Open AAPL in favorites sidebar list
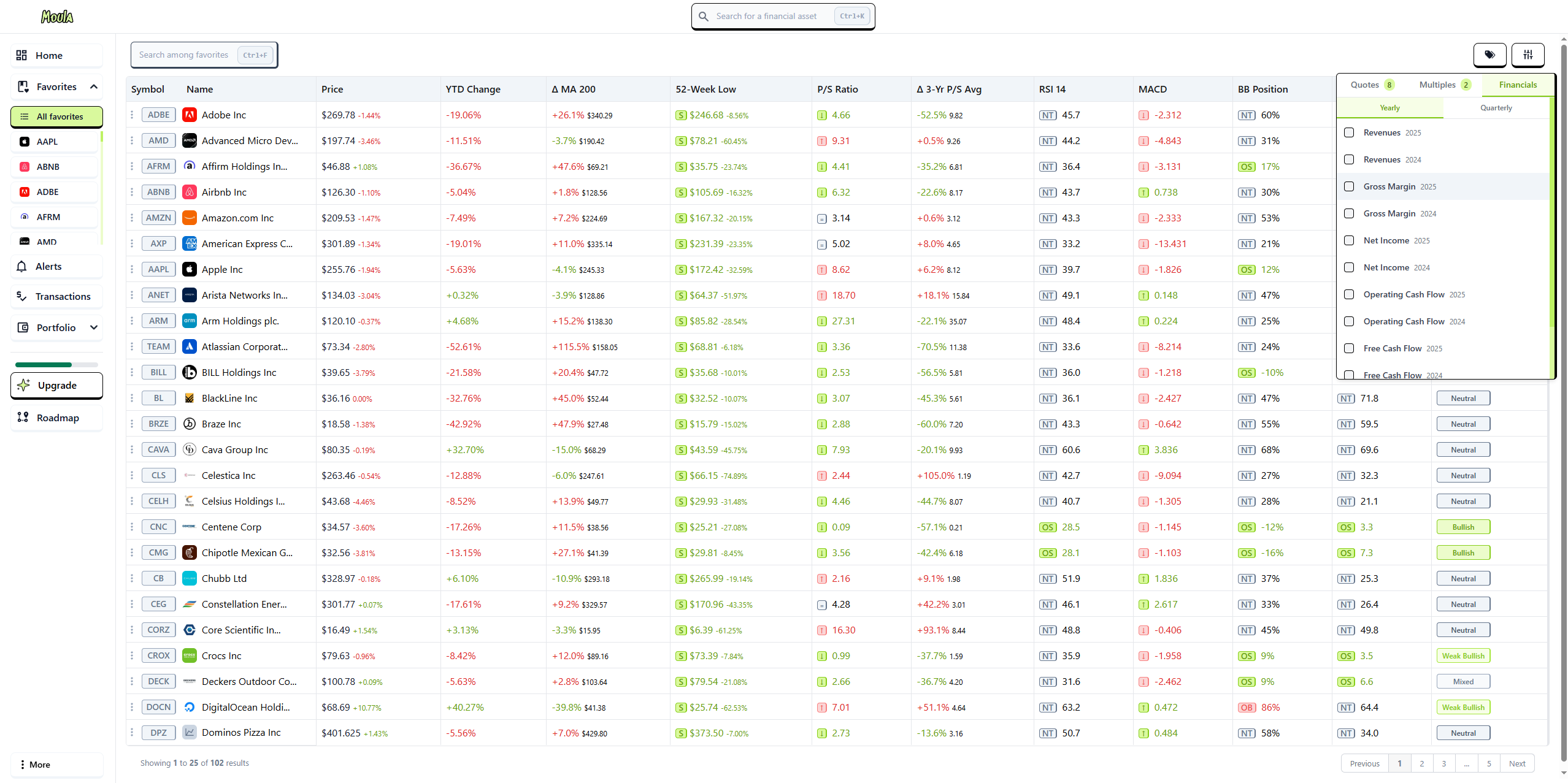The width and height of the screenshot is (1568, 783). [x=55, y=142]
